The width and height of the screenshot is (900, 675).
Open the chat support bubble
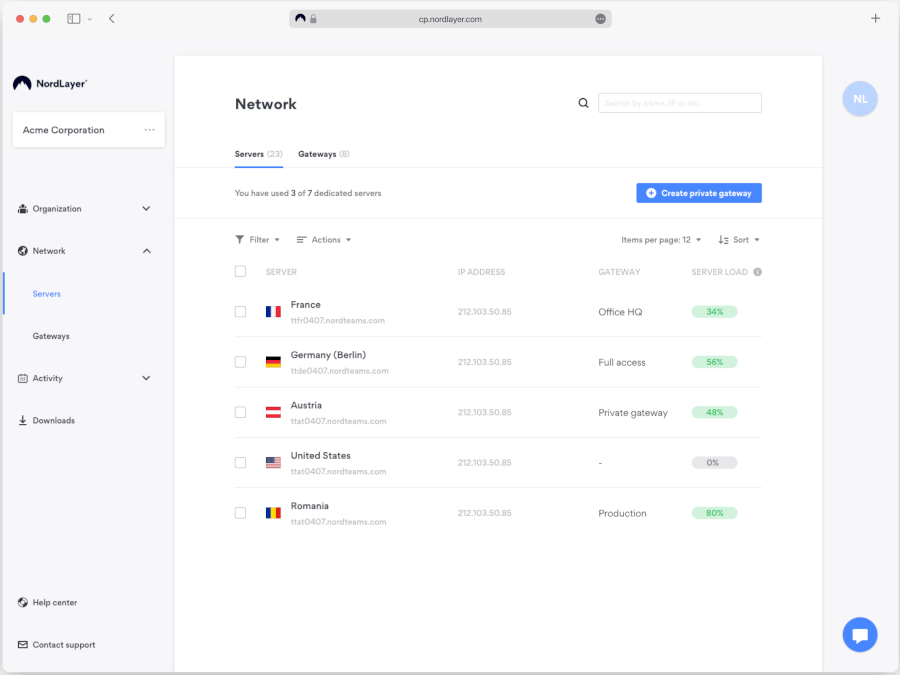tap(859, 634)
